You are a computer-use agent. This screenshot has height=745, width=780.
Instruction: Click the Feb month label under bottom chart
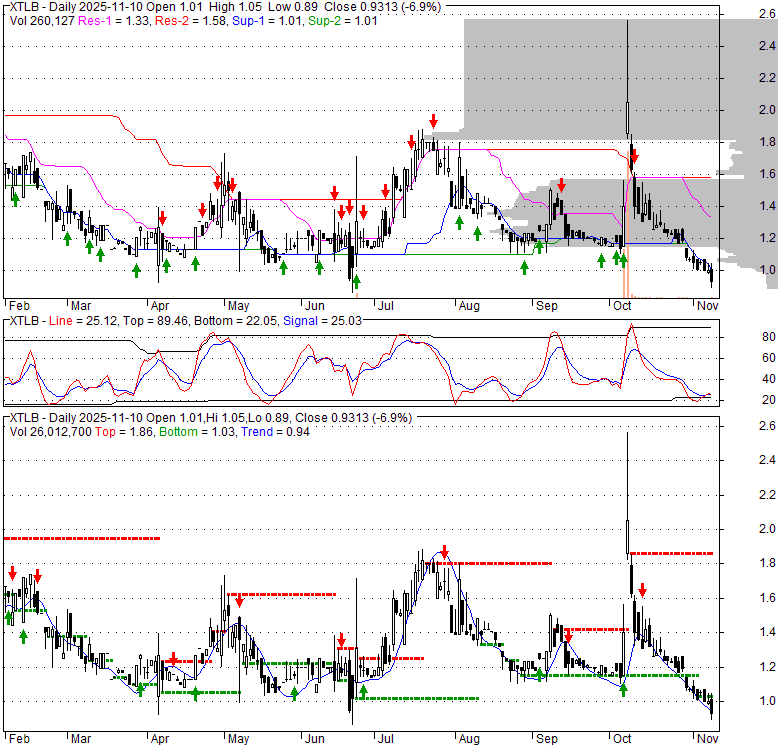pos(19,739)
